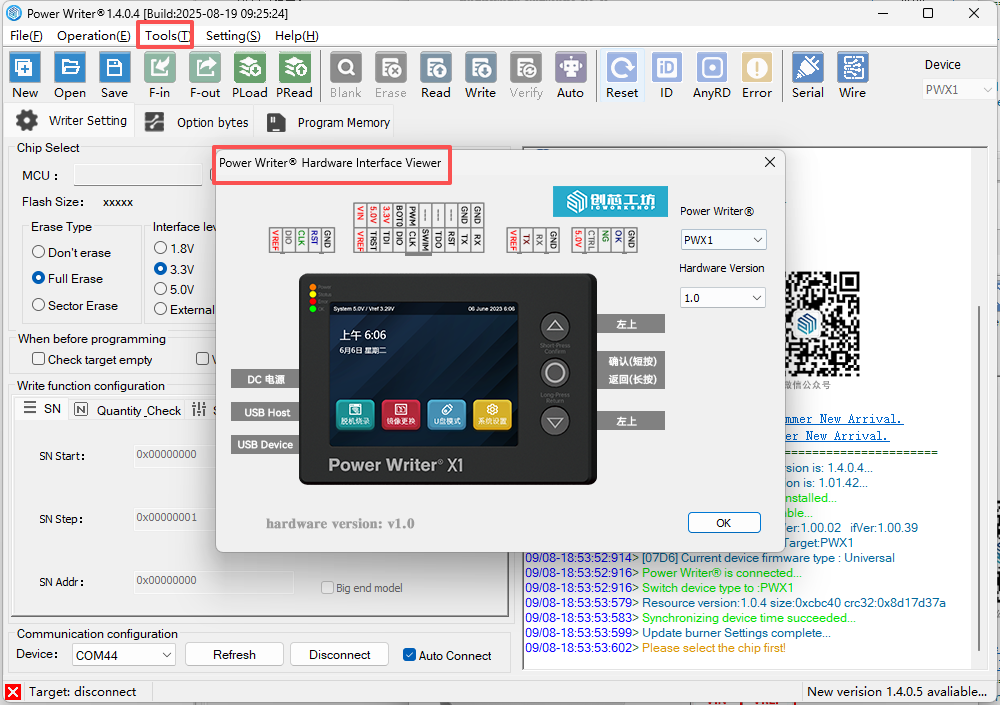Image resolution: width=1000 pixels, height=705 pixels.
Task: Select Sector Erase radio button
Action: 38,305
